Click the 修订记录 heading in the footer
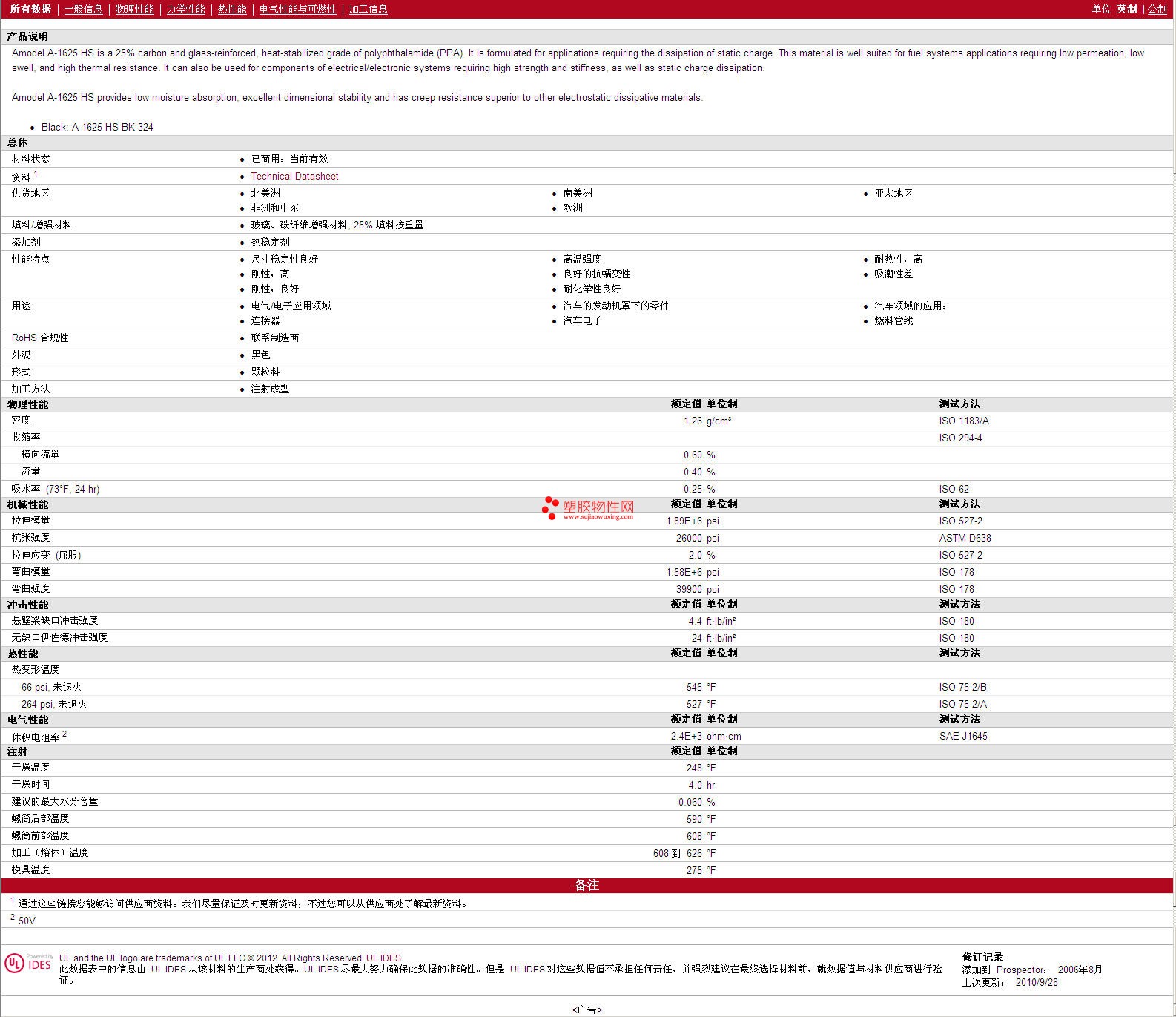 point(982,957)
